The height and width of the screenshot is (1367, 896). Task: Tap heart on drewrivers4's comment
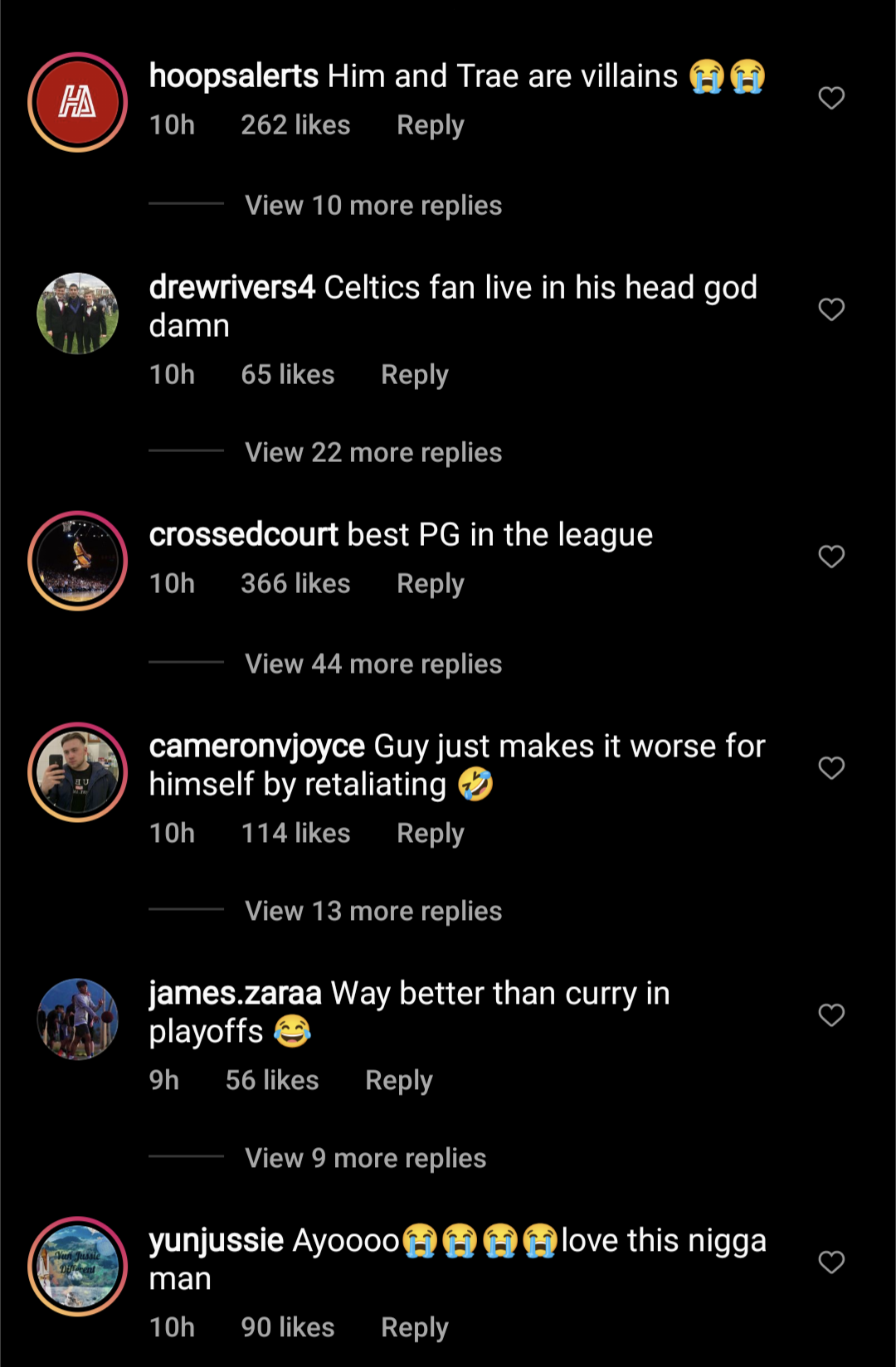[x=831, y=309]
